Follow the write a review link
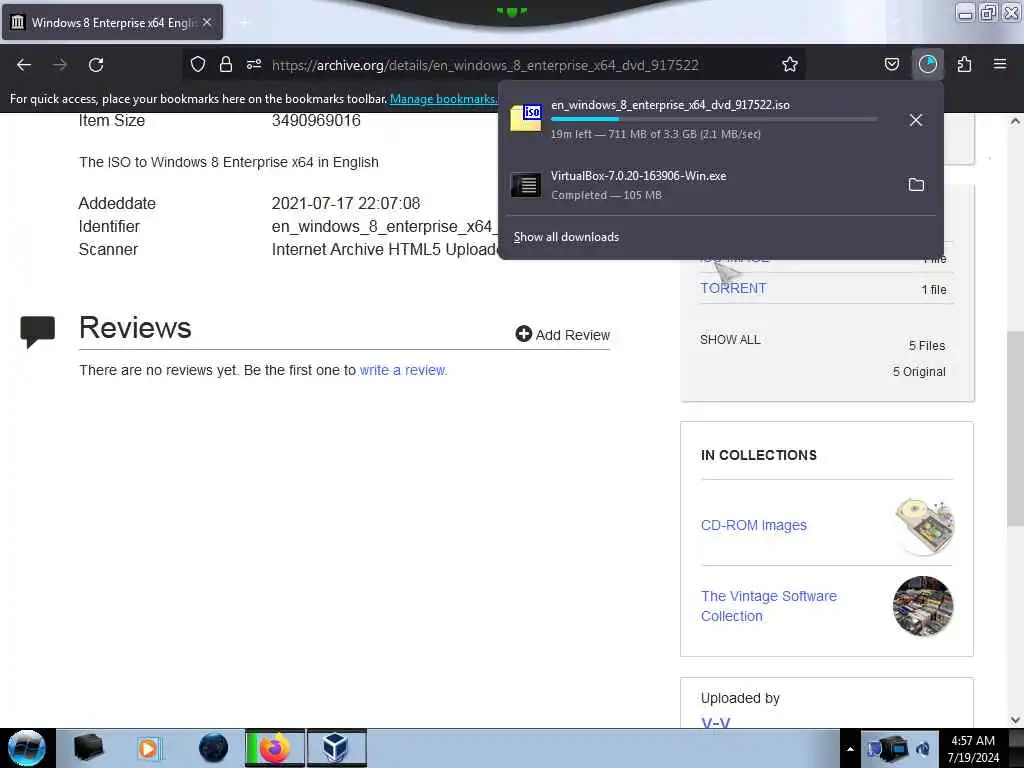This screenshot has height=768, width=1024. [403, 370]
